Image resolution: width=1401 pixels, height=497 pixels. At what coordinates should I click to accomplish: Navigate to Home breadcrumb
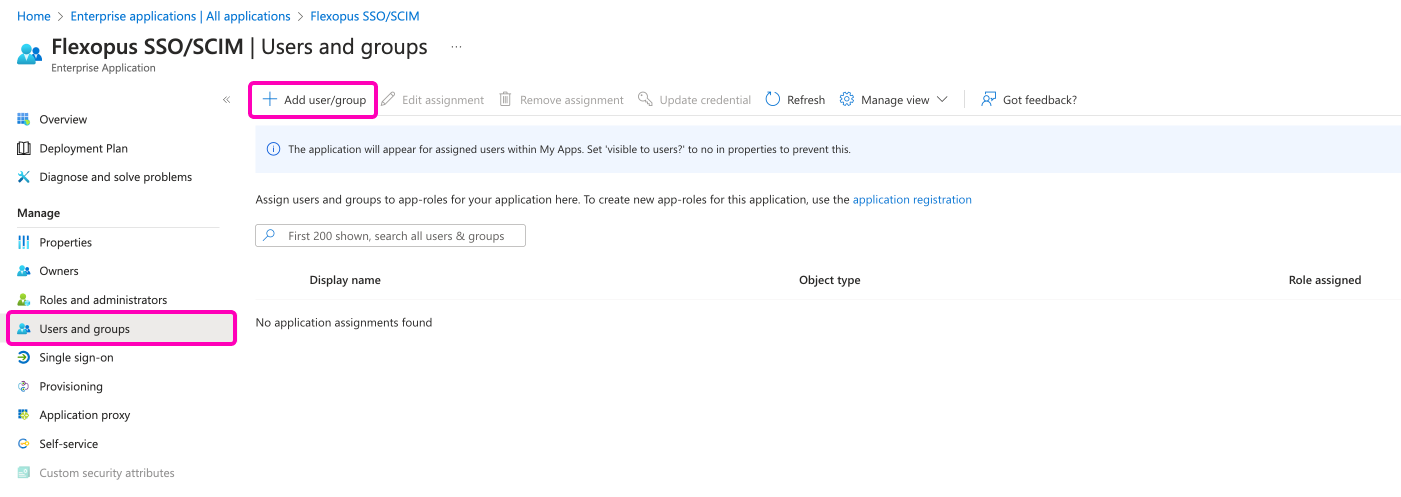click(x=34, y=16)
